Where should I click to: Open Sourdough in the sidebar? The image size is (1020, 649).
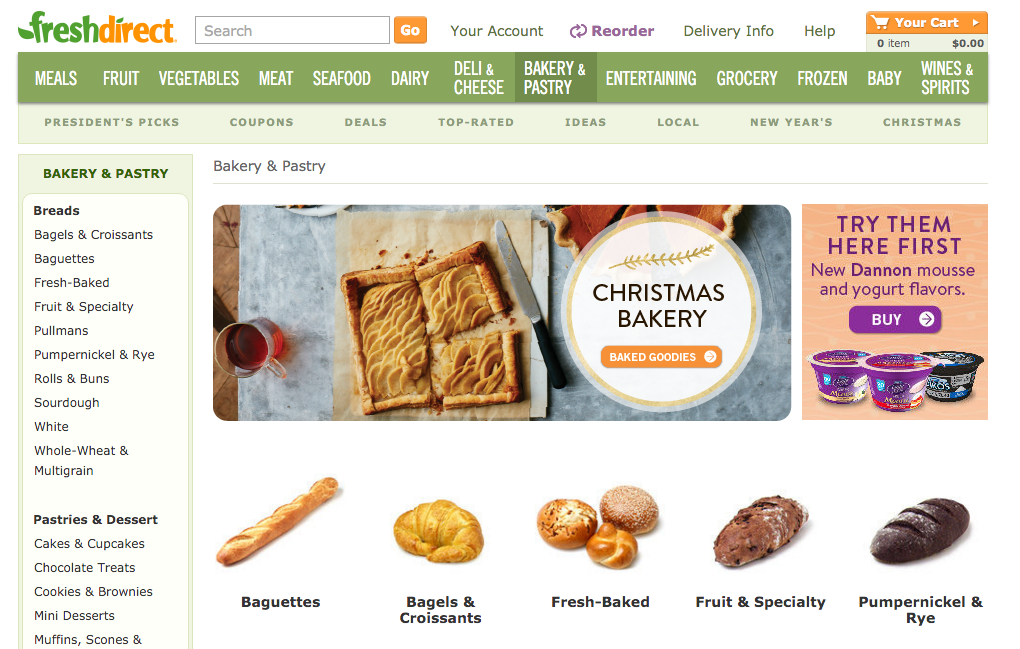(66, 403)
